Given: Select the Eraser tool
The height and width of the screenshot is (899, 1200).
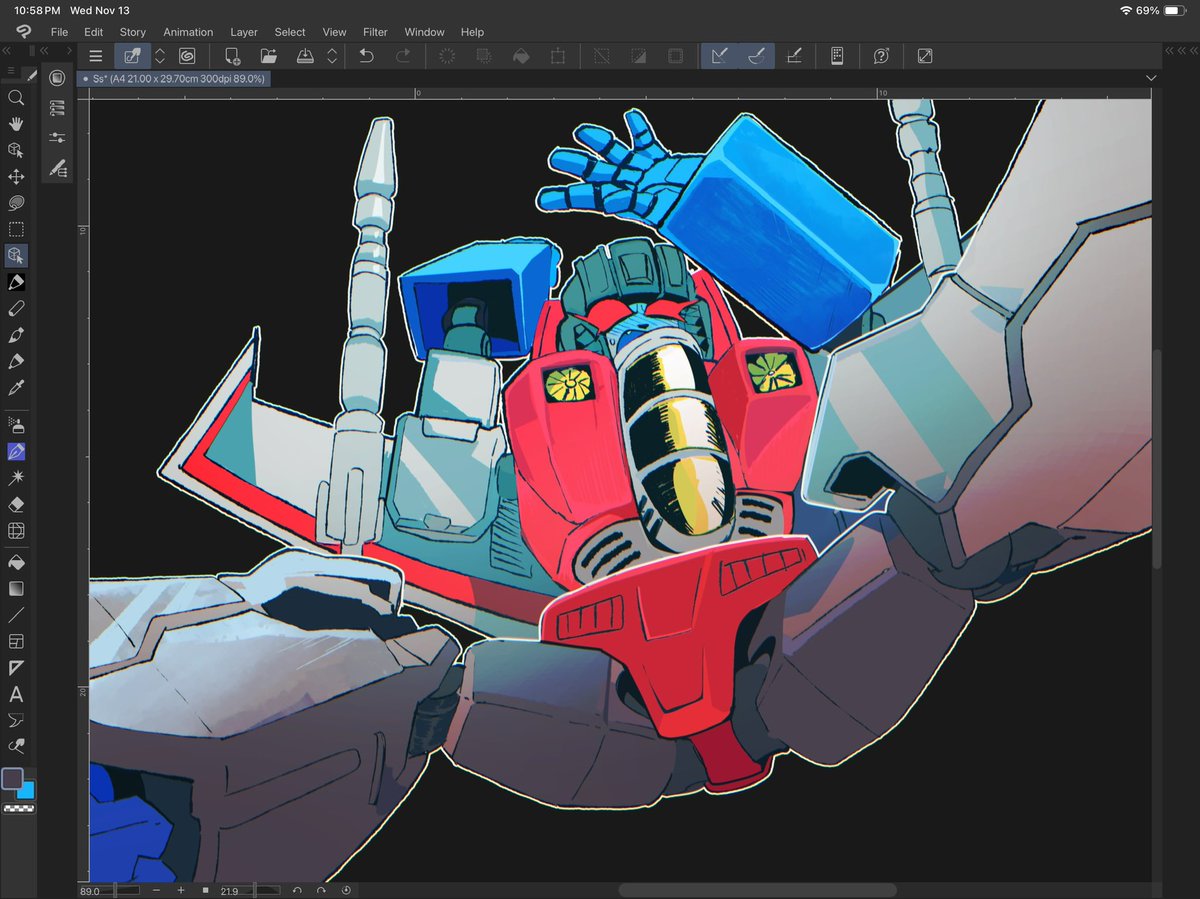Looking at the screenshot, I should (16, 505).
